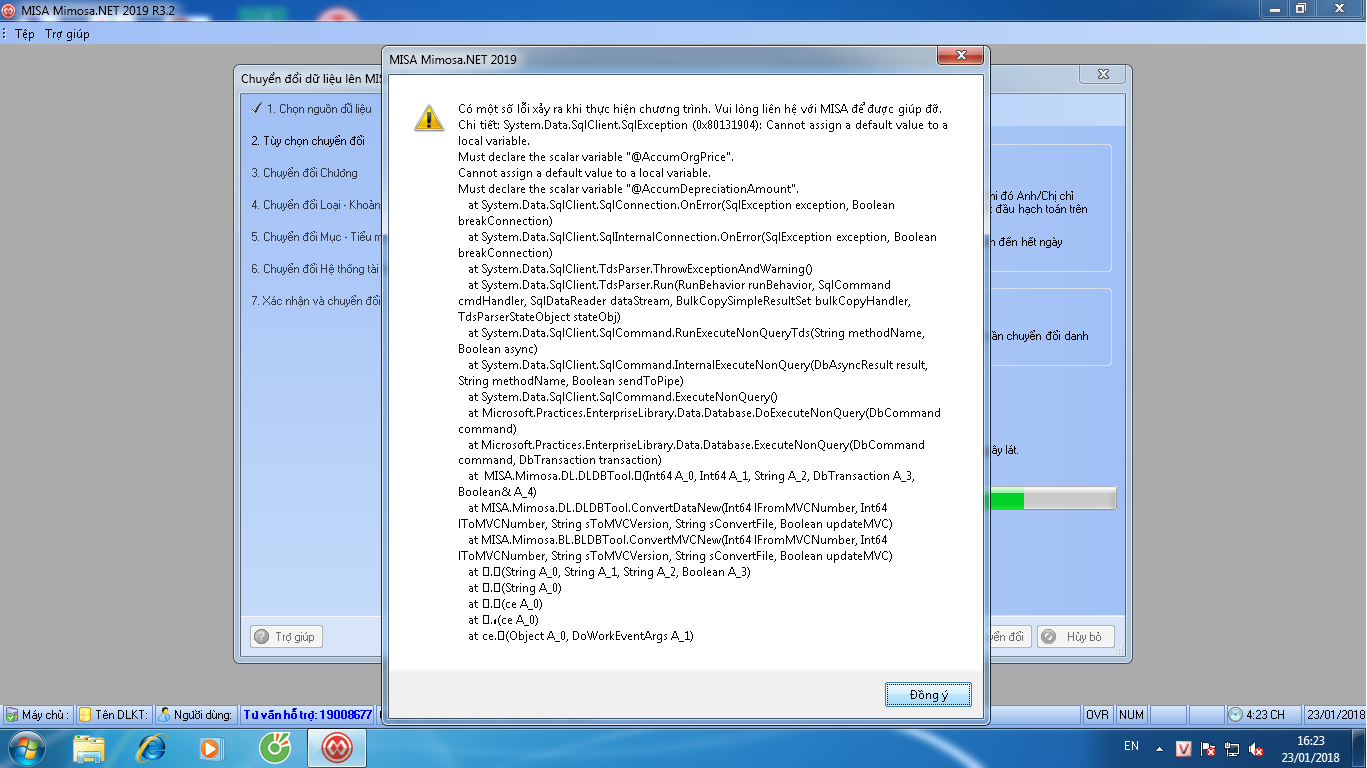Click the Hủy bỏ cancel icon in wizard
This screenshot has width=1367, height=768.
(x=1050, y=636)
